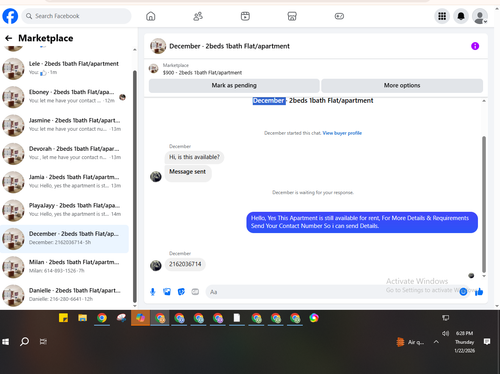
Task: Click More options button
Action: click(402, 85)
